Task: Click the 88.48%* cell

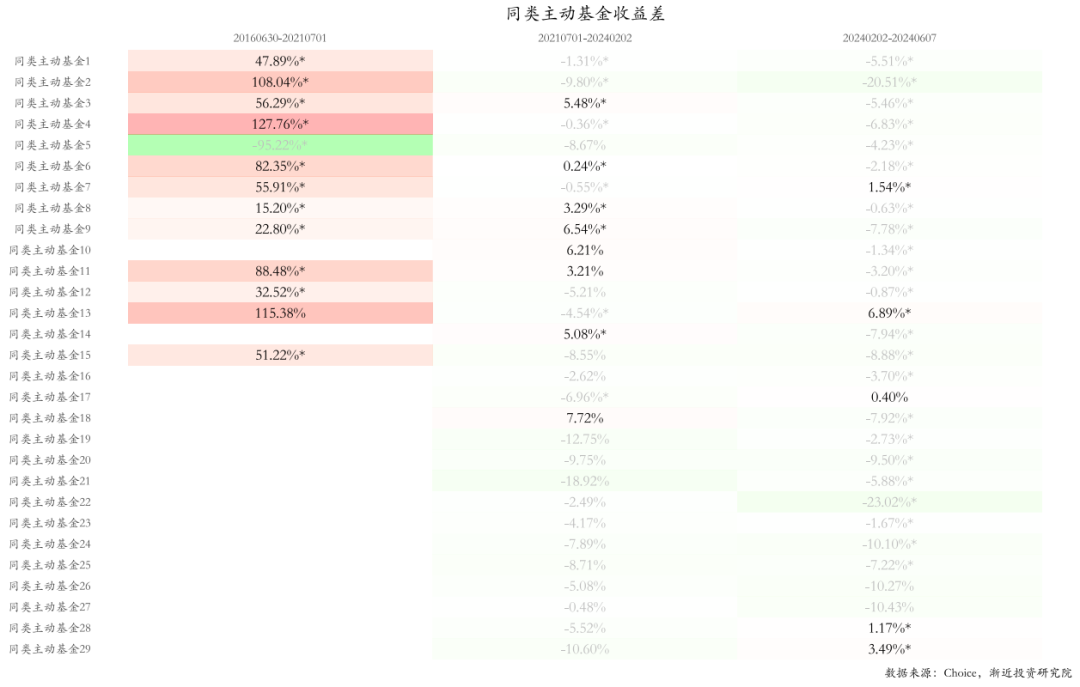Action: tap(280, 271)
